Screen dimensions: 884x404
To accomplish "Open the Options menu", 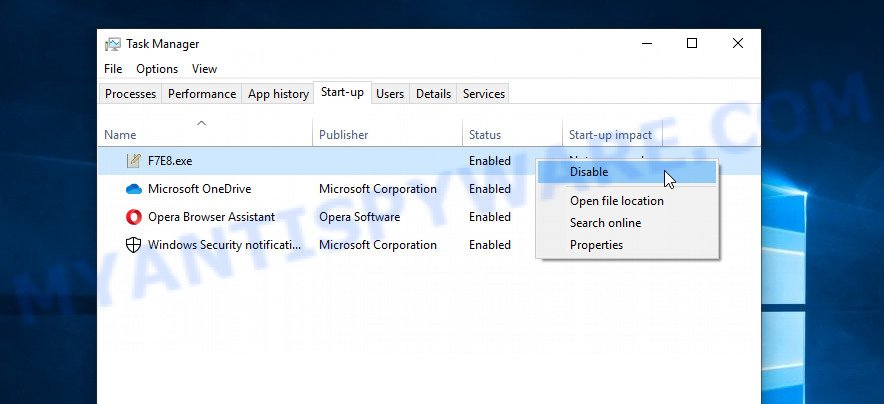I will pyautogui.click(x=157, y=69).
